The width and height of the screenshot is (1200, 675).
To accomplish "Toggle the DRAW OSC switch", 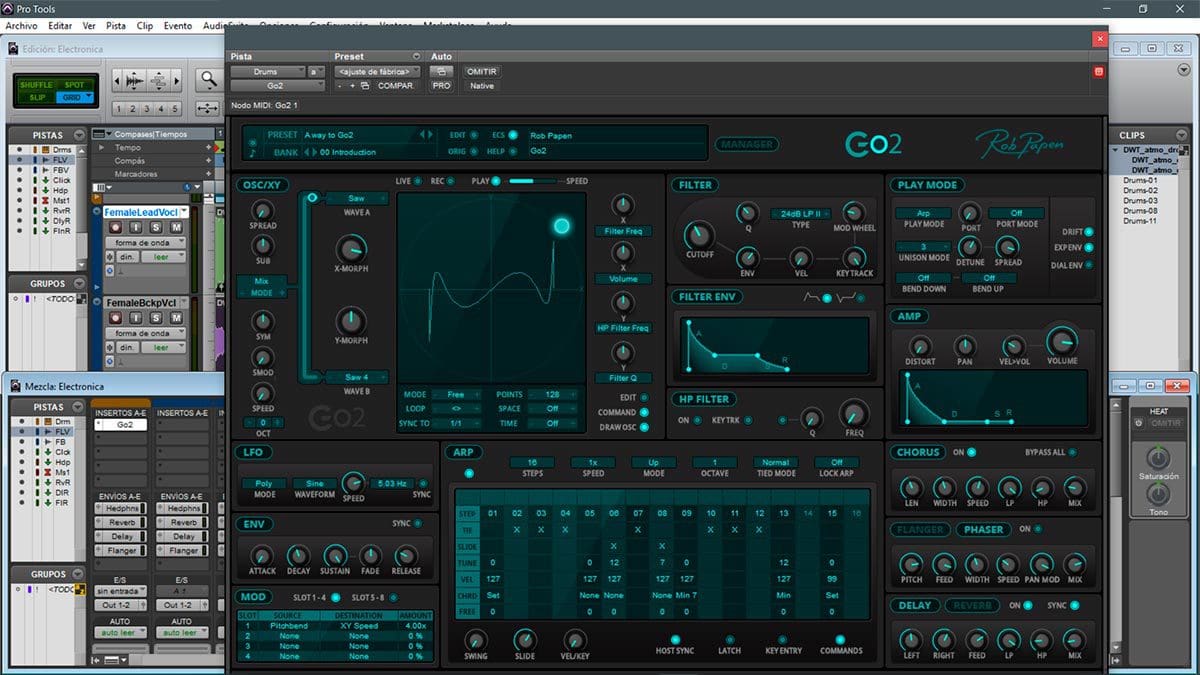I will pos(643,427).
